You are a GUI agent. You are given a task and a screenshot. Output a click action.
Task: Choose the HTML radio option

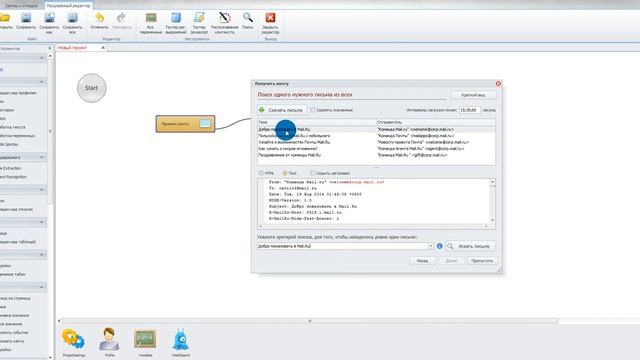click(261, 173)
